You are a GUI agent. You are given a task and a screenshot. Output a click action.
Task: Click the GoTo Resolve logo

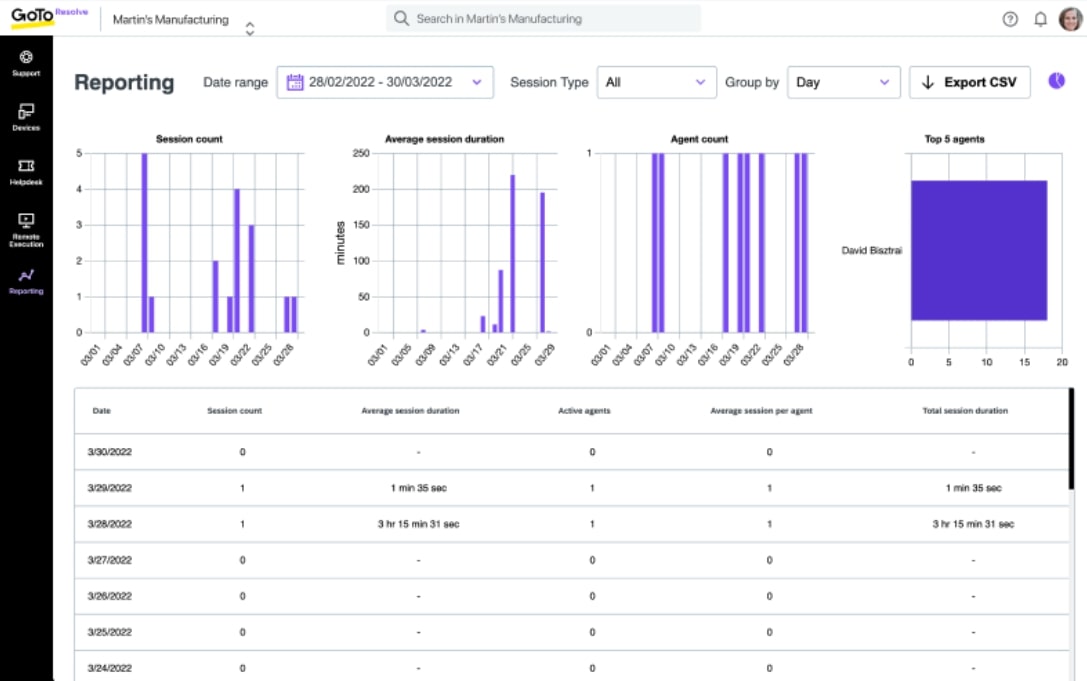[x=48, y=18]
